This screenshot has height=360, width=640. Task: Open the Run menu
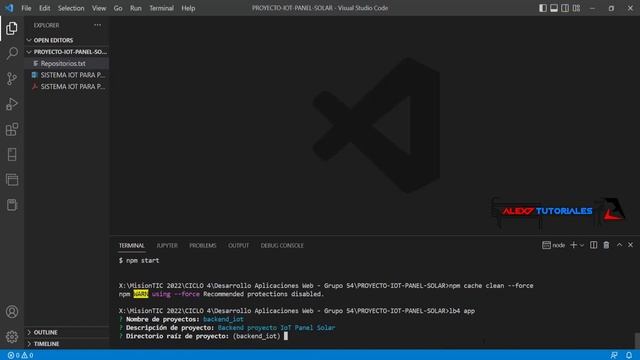[136, 8]
